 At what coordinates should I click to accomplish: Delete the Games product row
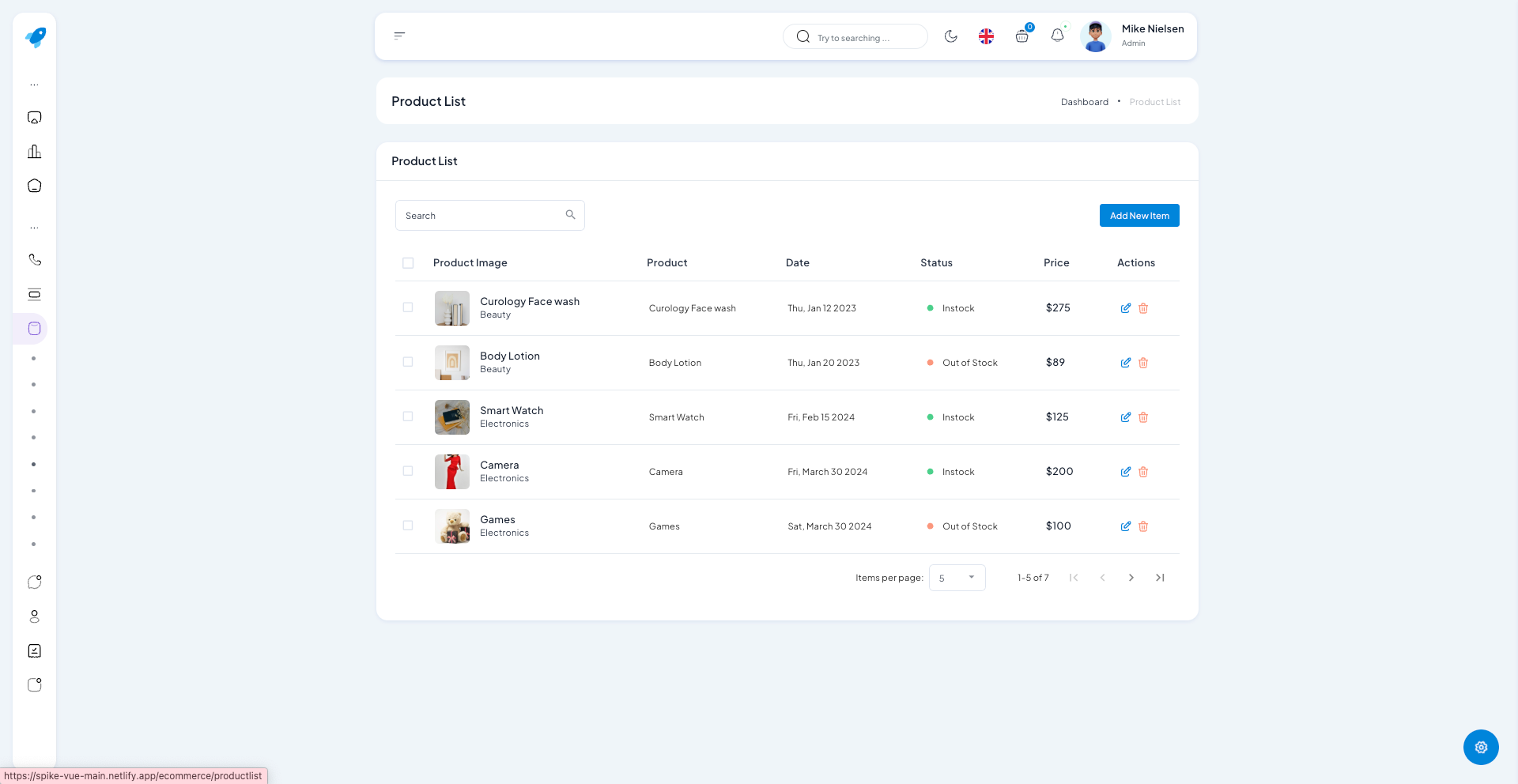[1143, 526]
